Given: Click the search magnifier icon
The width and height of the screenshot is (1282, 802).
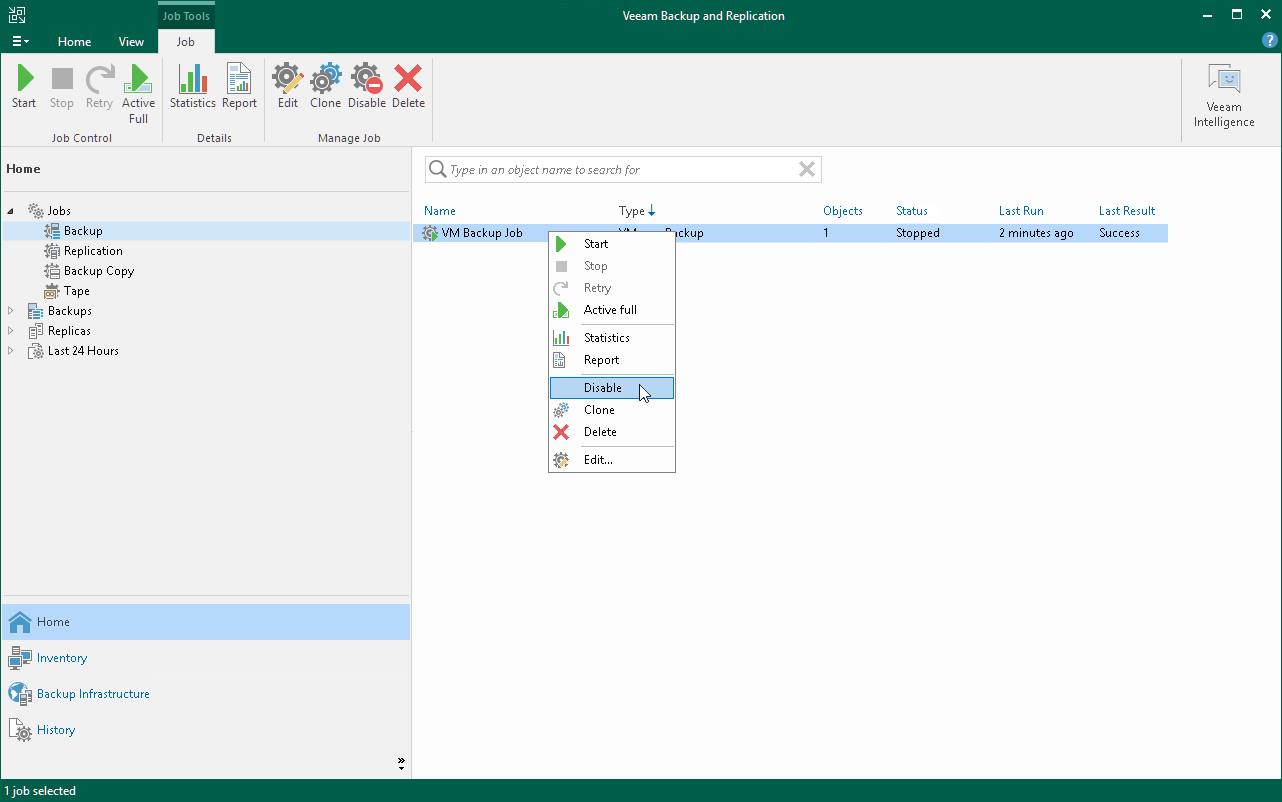Looking at the screenshot, I should coord(437,169).
